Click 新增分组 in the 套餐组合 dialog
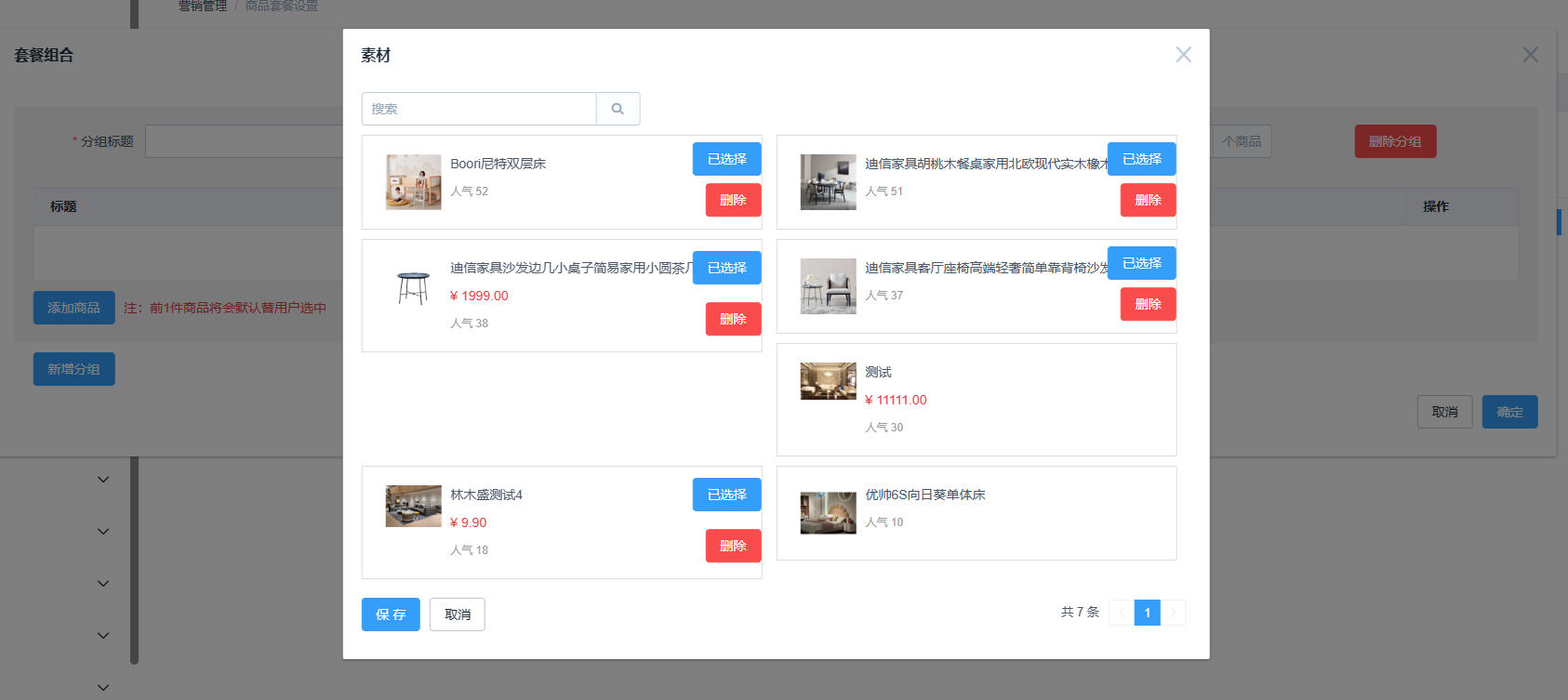1568x700 pixels. pos(74,369)
